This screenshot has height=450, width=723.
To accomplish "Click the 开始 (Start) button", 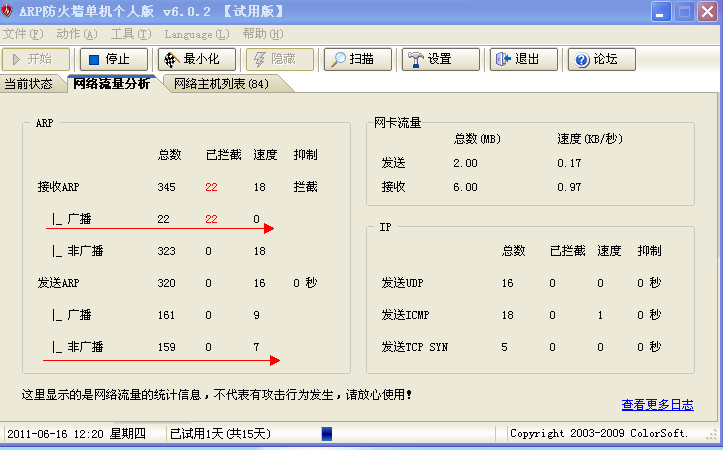I will click(x=36, y=59).
